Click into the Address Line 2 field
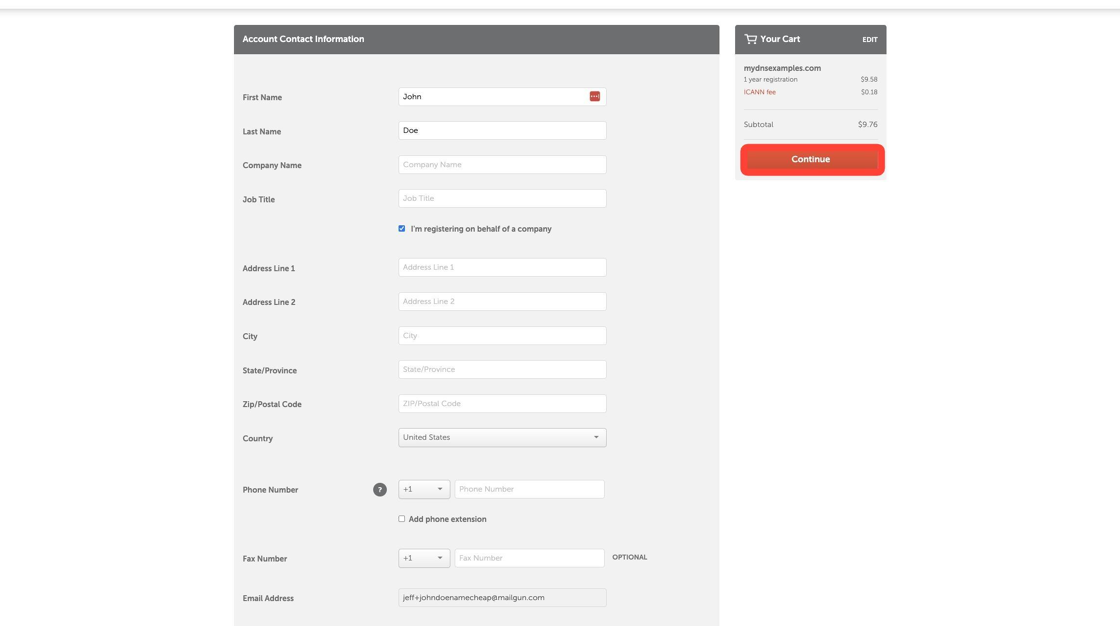1120x626 pixels. 502,302
